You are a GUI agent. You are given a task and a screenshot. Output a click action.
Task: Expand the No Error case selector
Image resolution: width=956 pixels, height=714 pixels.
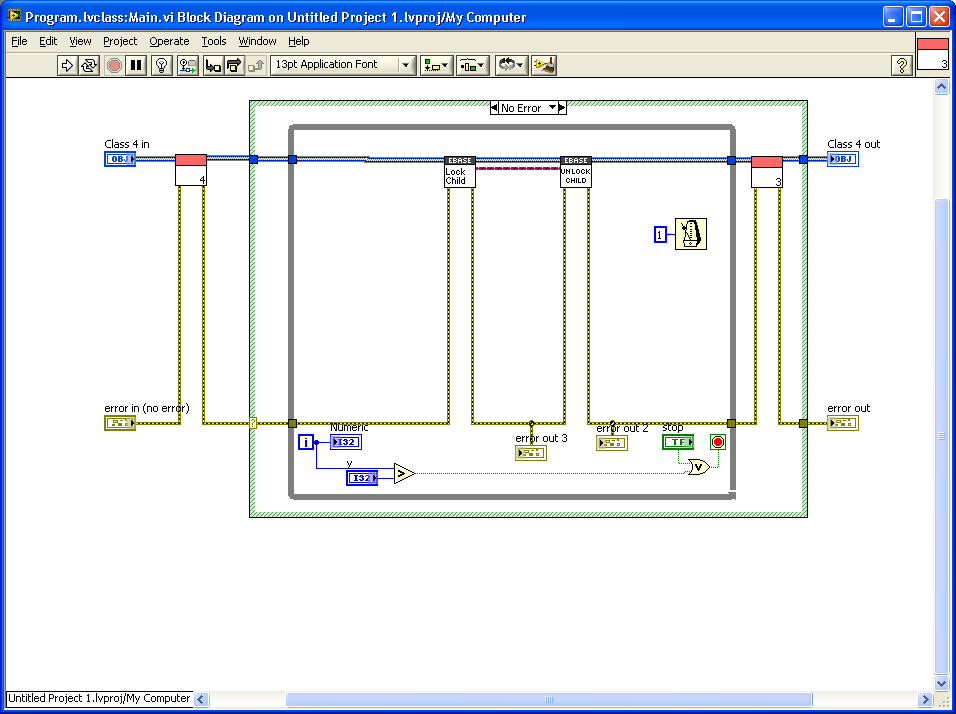coord(549,108)
